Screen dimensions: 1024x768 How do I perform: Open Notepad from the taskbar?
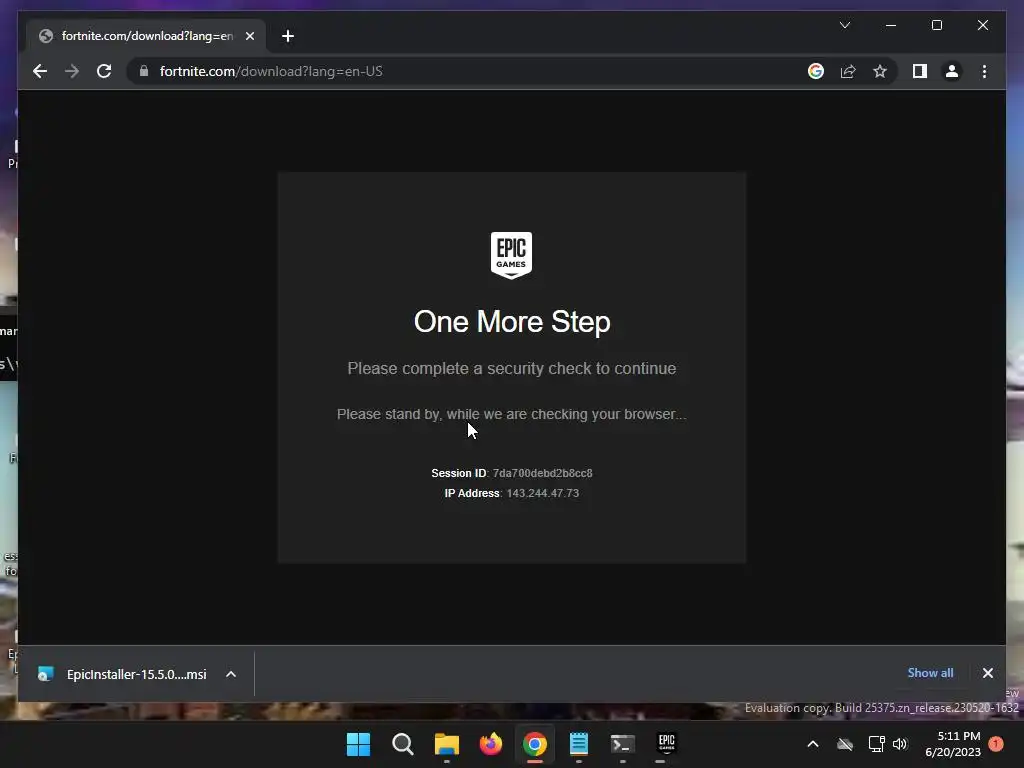point(579,744)
